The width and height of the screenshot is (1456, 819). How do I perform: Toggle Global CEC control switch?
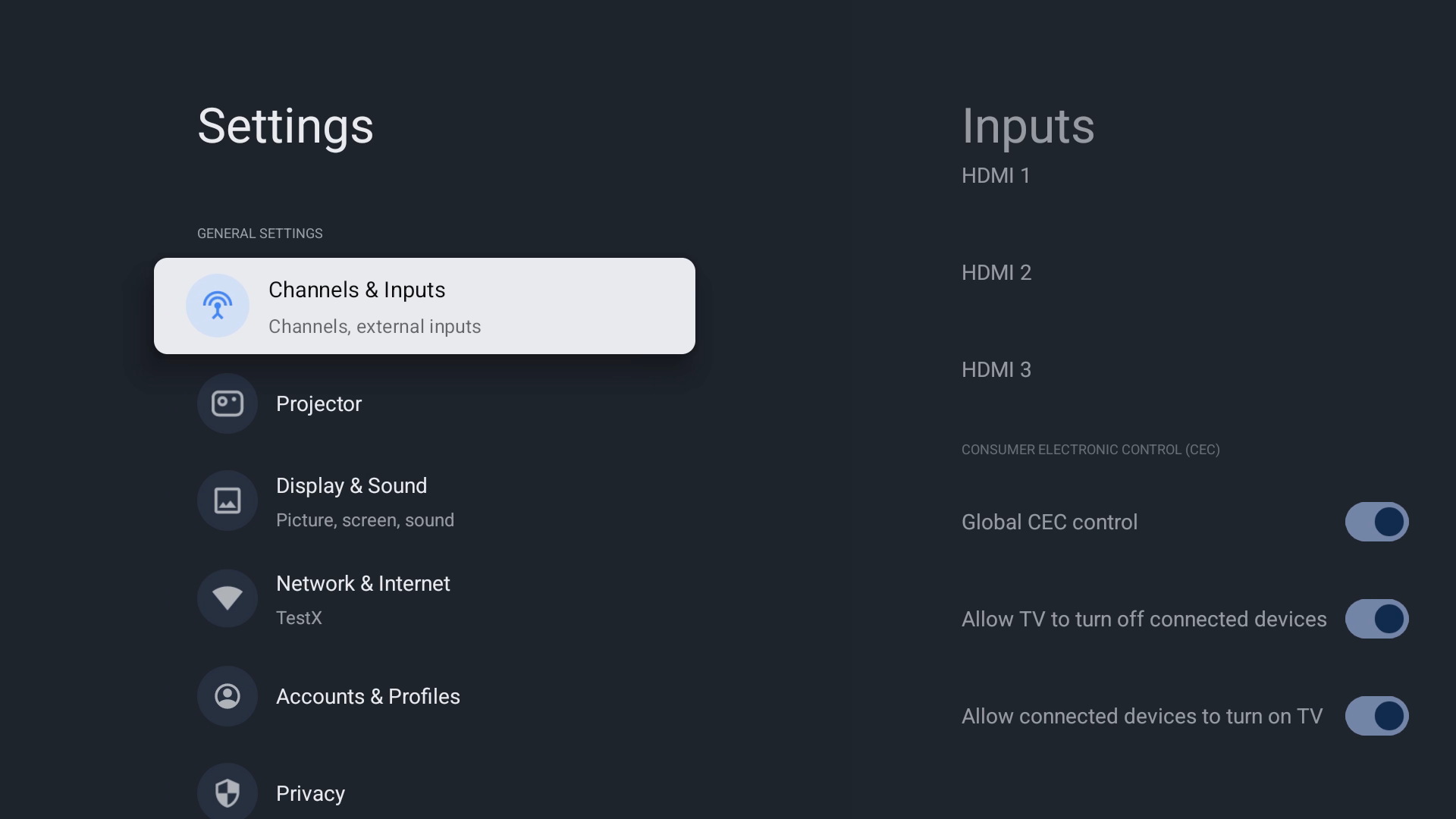(1376, 522)
